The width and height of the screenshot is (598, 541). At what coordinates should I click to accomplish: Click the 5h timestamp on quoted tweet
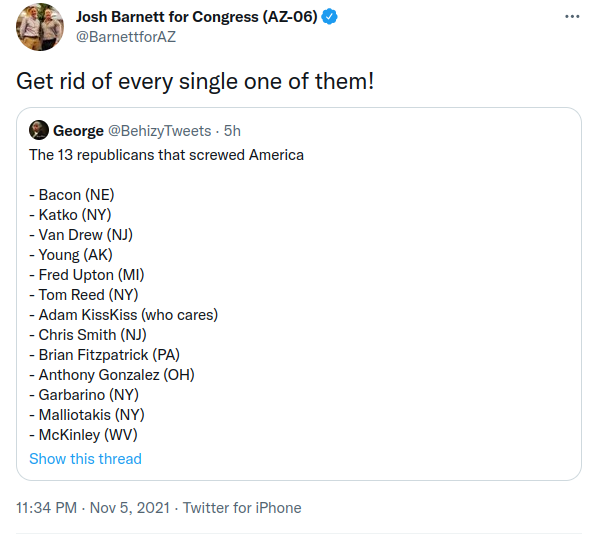click(x=232, y=131)
